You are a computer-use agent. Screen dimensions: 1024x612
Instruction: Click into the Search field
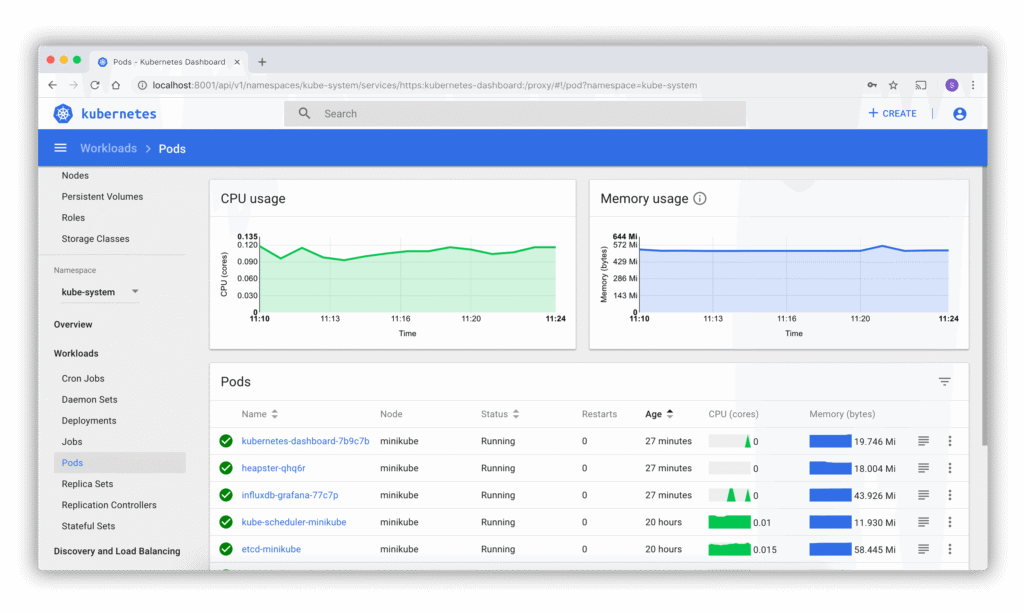[x=515, y=114]
